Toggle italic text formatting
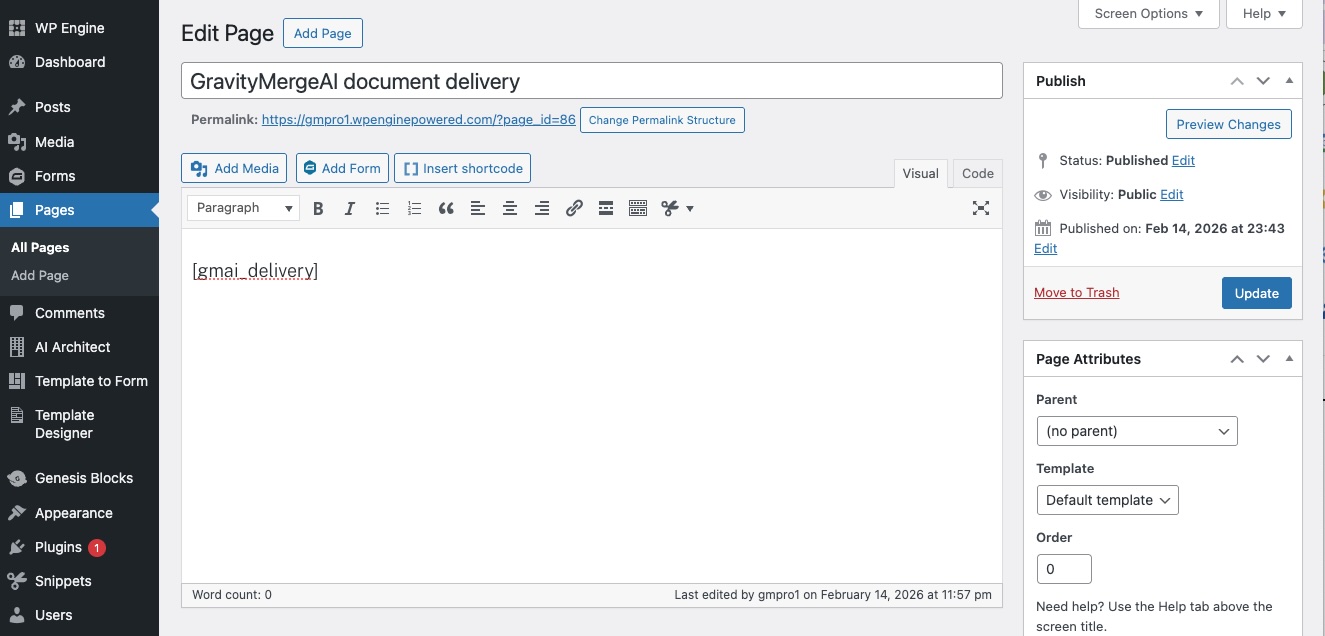This screenshot has height=636, width=1325. click(x=350, y=209)
